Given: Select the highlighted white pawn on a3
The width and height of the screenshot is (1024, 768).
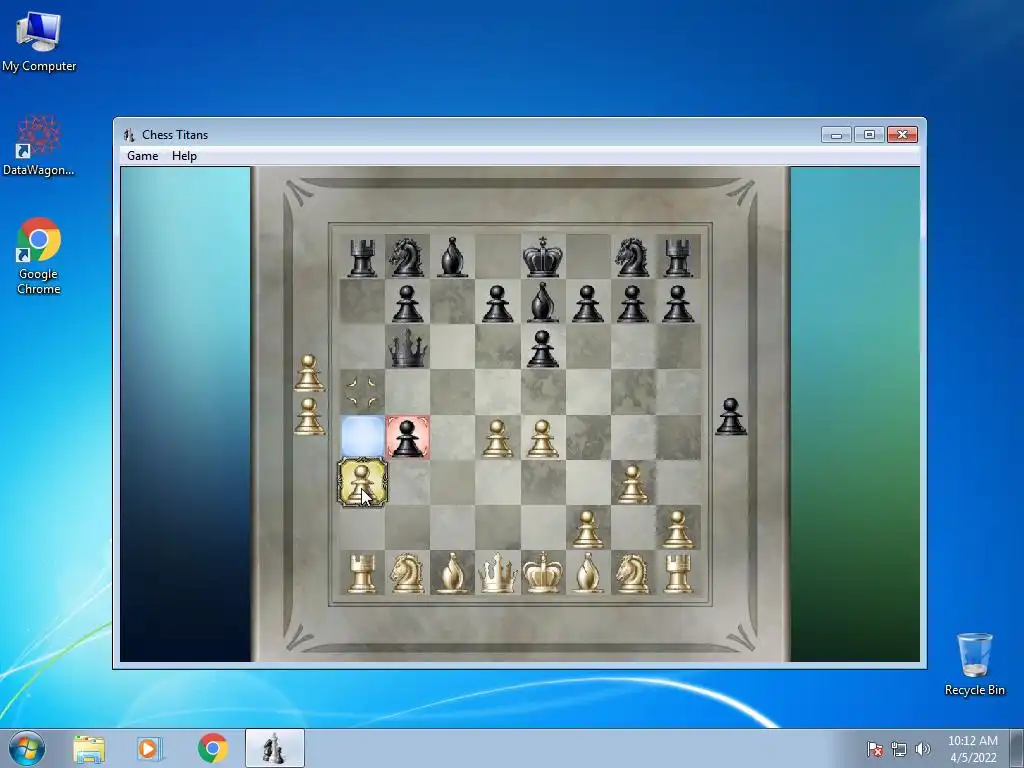Looking at the screenshot, I should [362, 483].
